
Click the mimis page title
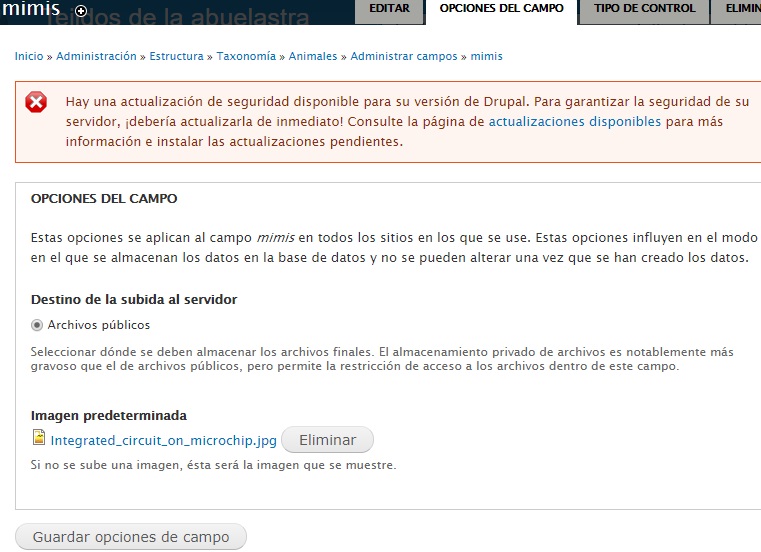tap(31, 9)
